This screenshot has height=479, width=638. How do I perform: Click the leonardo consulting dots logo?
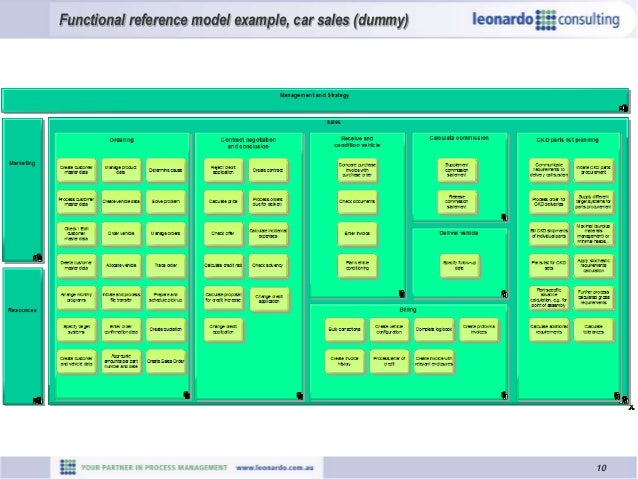click(546, 20)
